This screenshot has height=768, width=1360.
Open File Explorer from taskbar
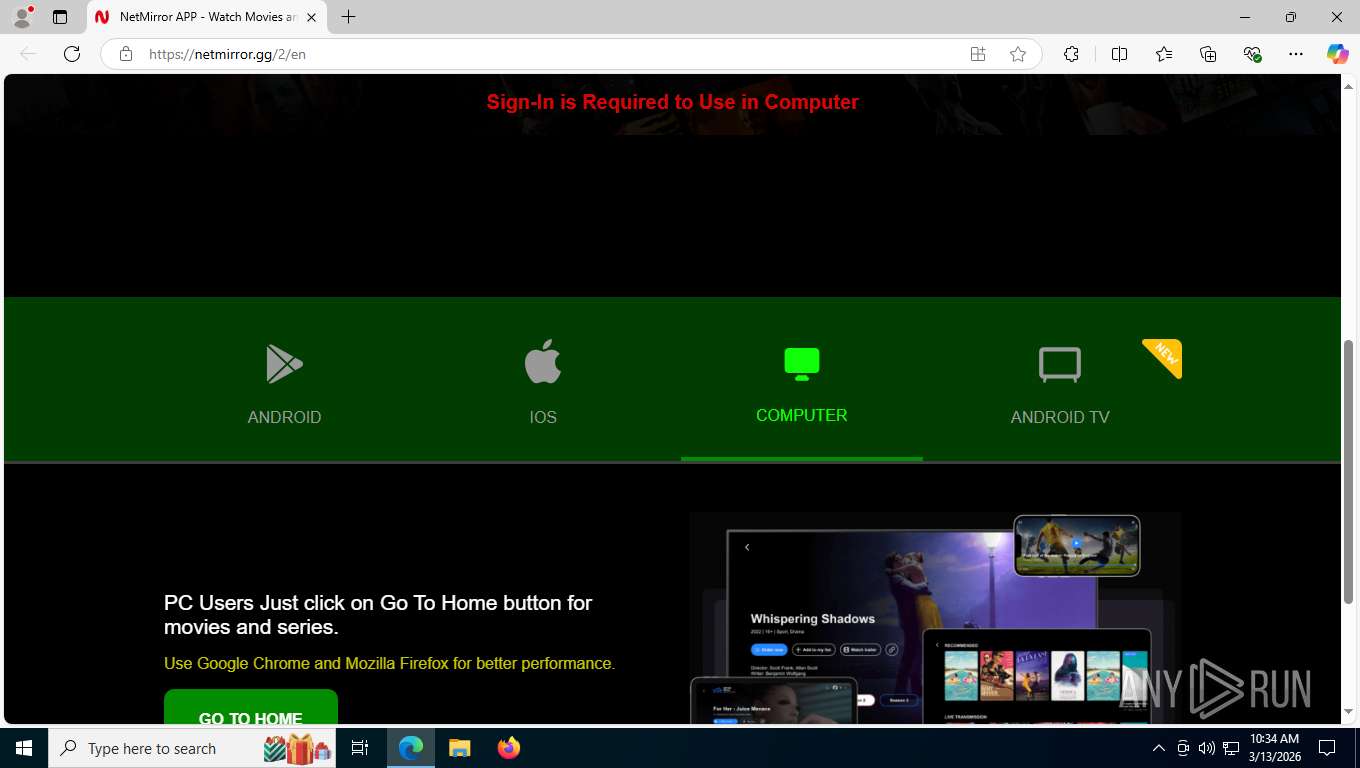pos(460,748)
